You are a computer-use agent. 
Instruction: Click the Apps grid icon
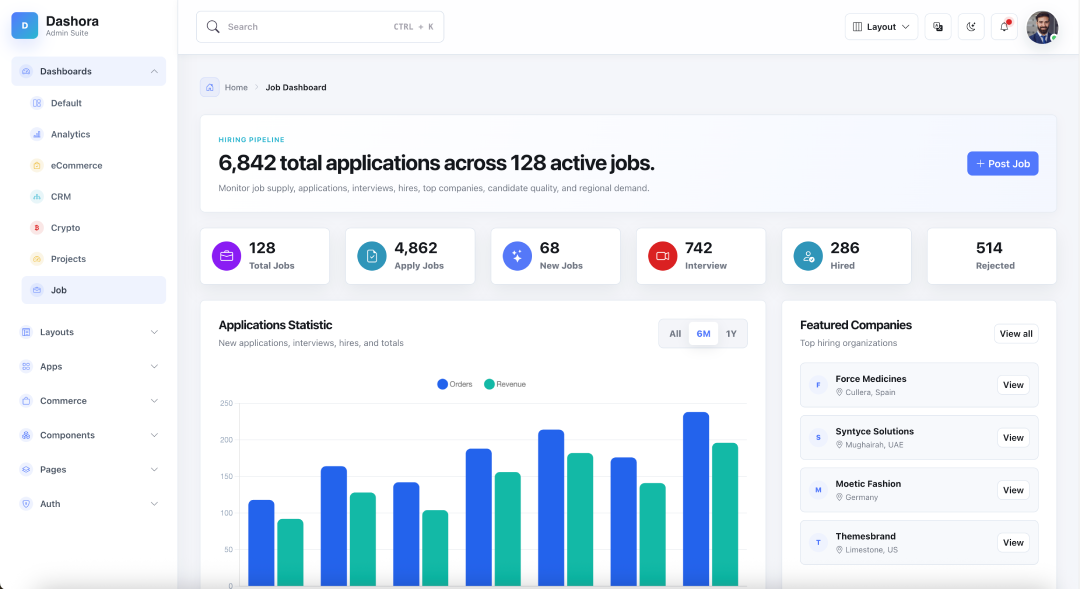(x=26, y=366)
